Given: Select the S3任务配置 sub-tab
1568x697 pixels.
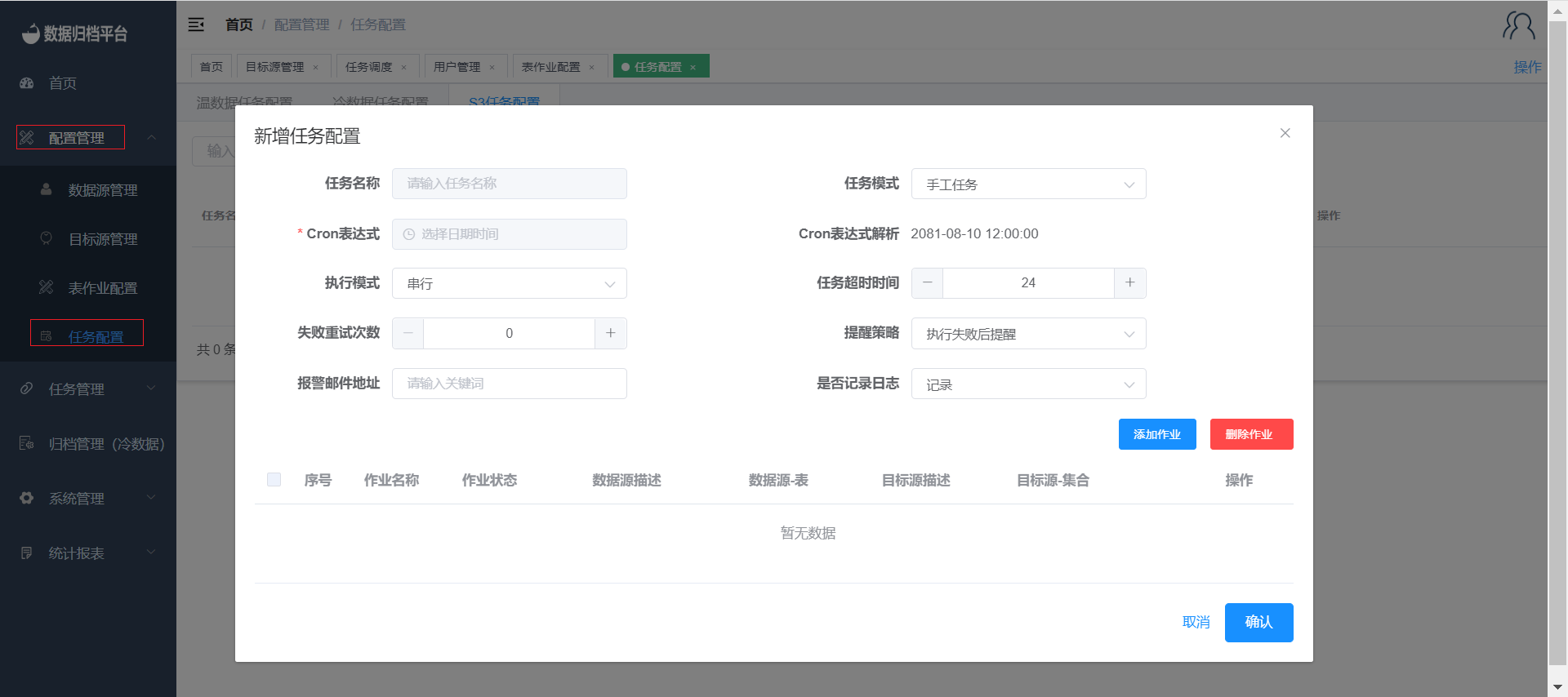Looking at the screenshot, I should tap(504, 101).
